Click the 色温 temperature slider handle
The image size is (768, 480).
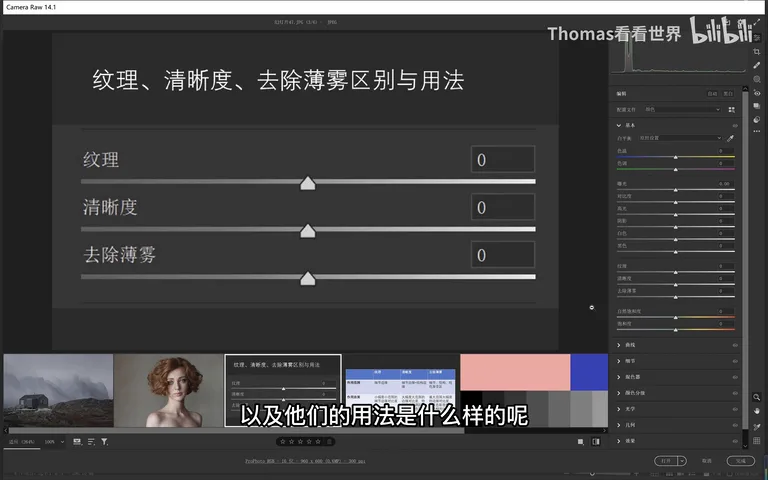675,157
